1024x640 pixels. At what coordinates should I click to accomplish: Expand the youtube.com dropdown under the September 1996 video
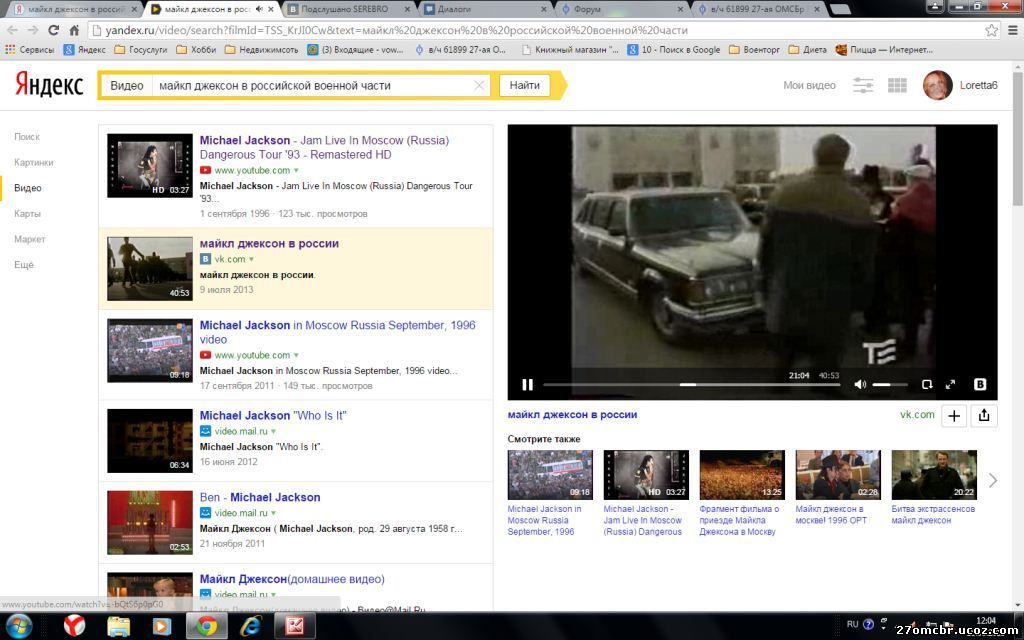tap(296, 355)
